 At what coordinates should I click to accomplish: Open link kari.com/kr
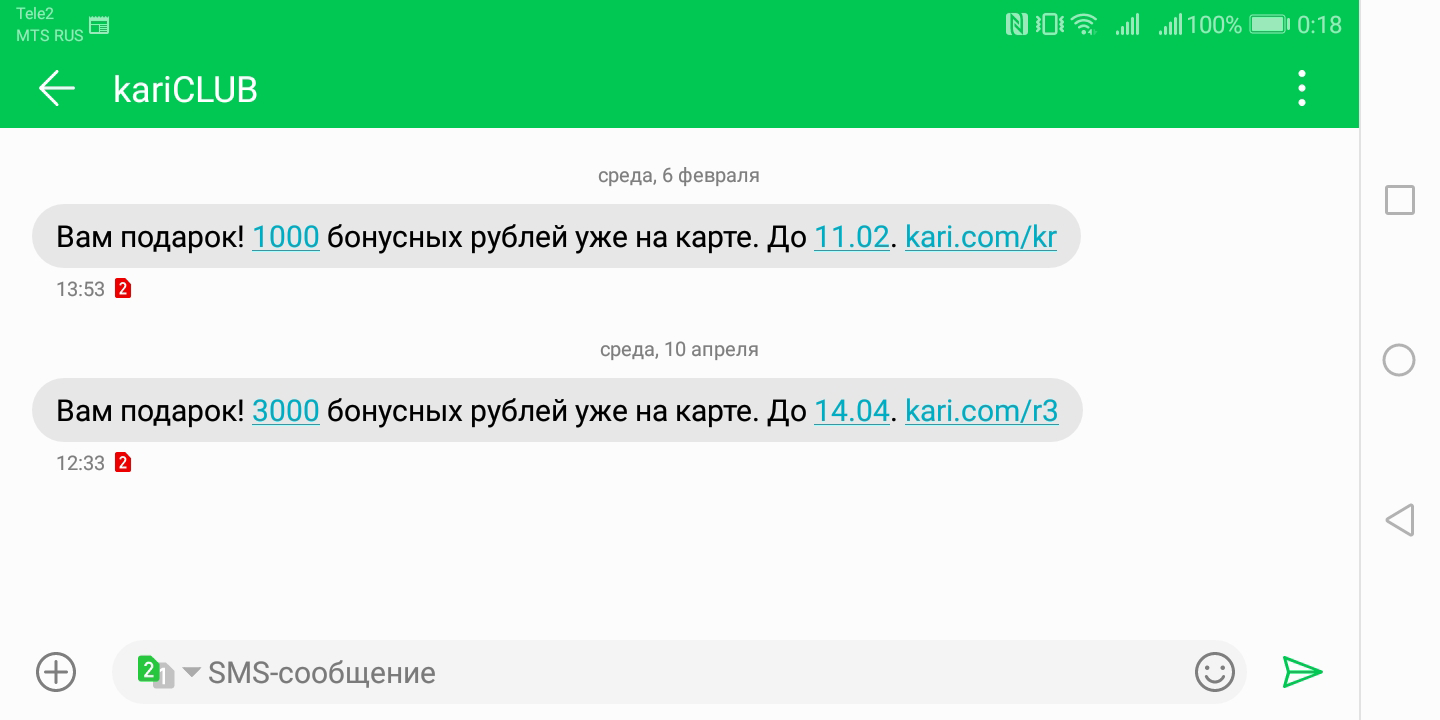pyautogui.click(x=981, y=237)
